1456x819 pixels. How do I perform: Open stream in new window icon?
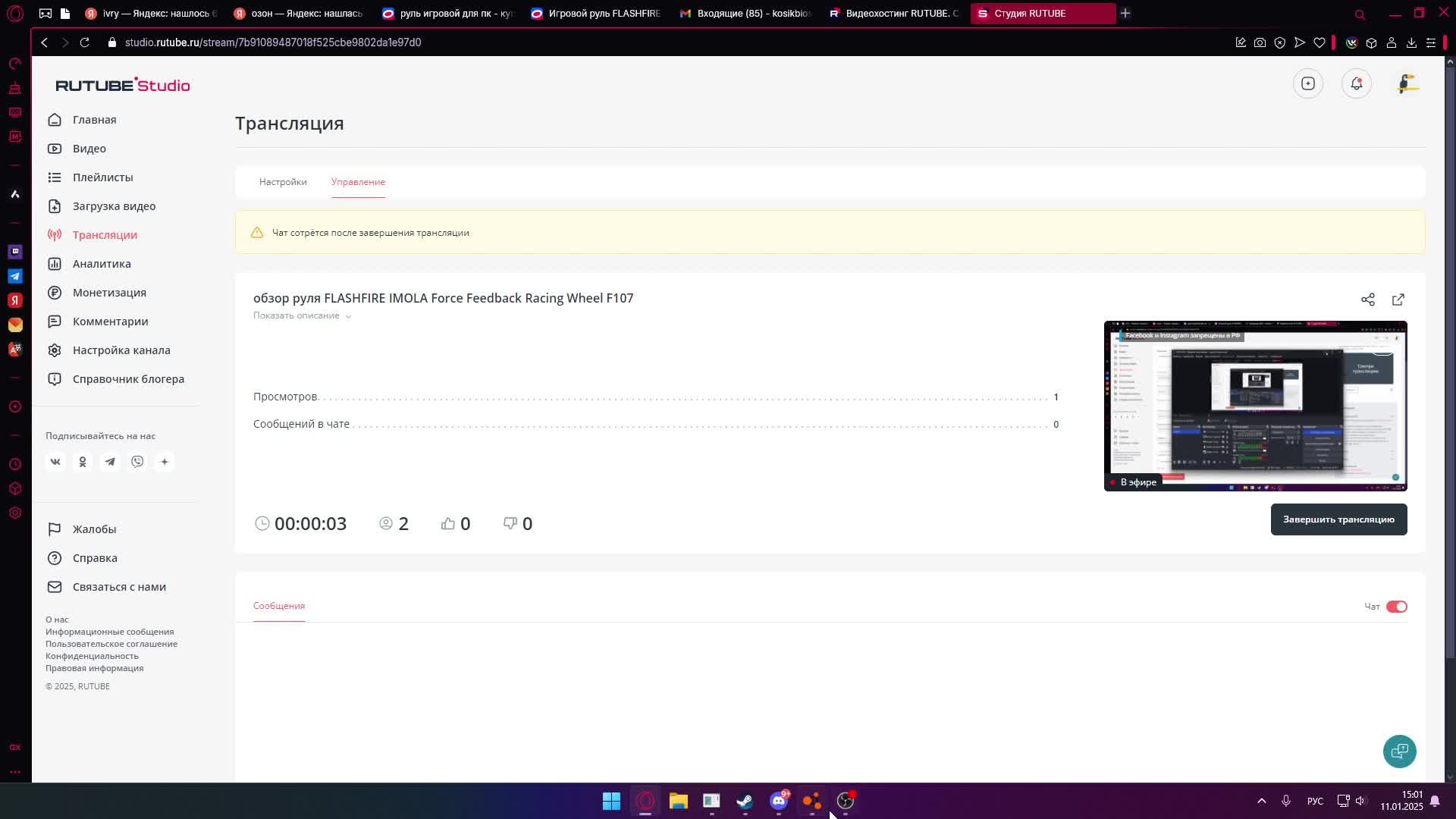pyautogui.click(x=1398, y=300)
